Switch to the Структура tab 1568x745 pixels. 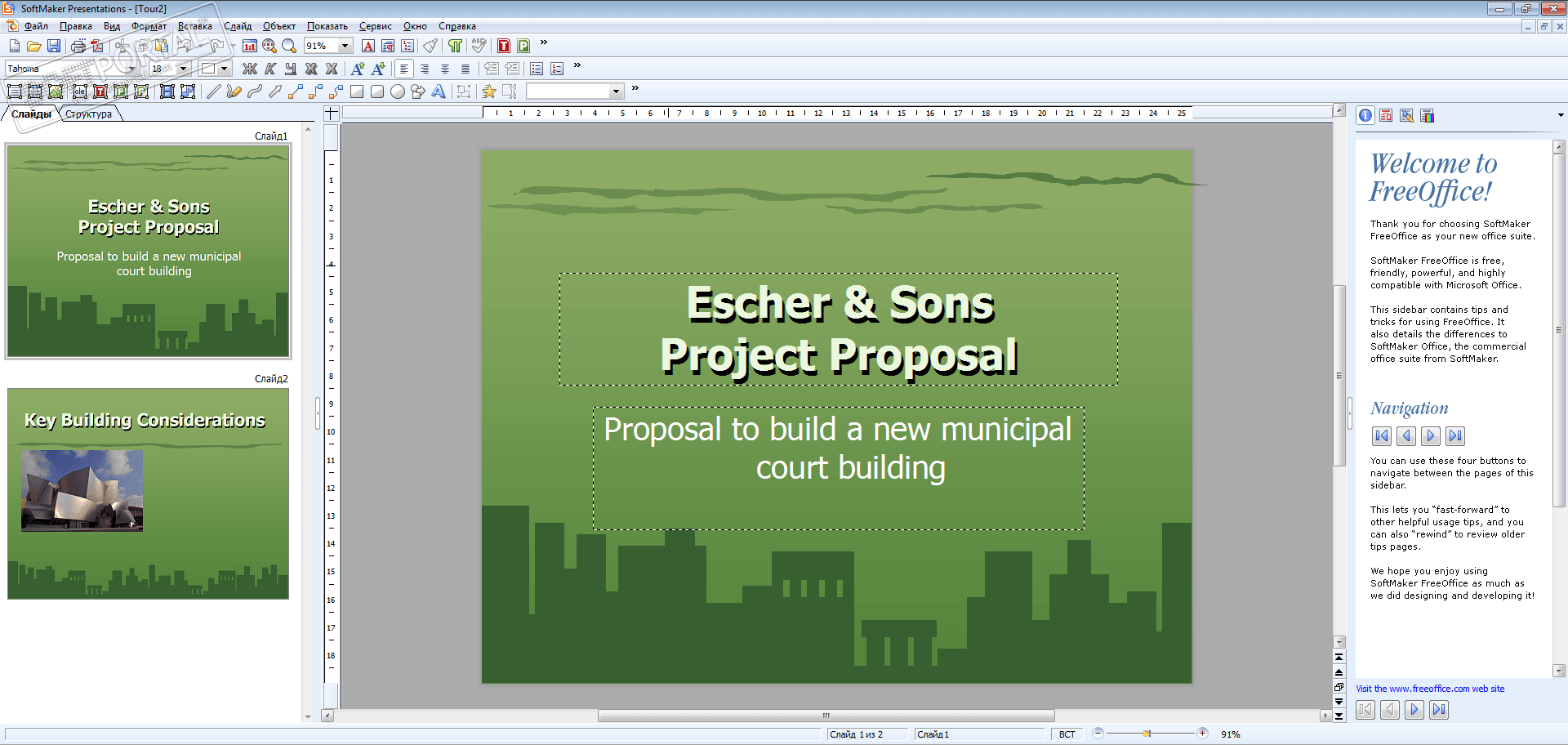coord(89,114)
